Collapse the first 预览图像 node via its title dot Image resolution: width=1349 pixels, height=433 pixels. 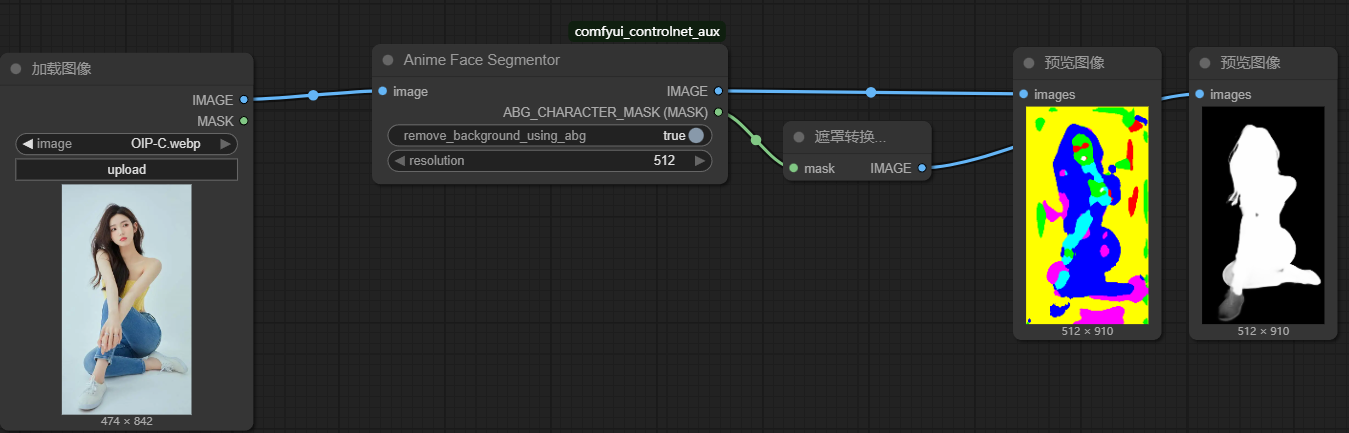click(1029, 63)
